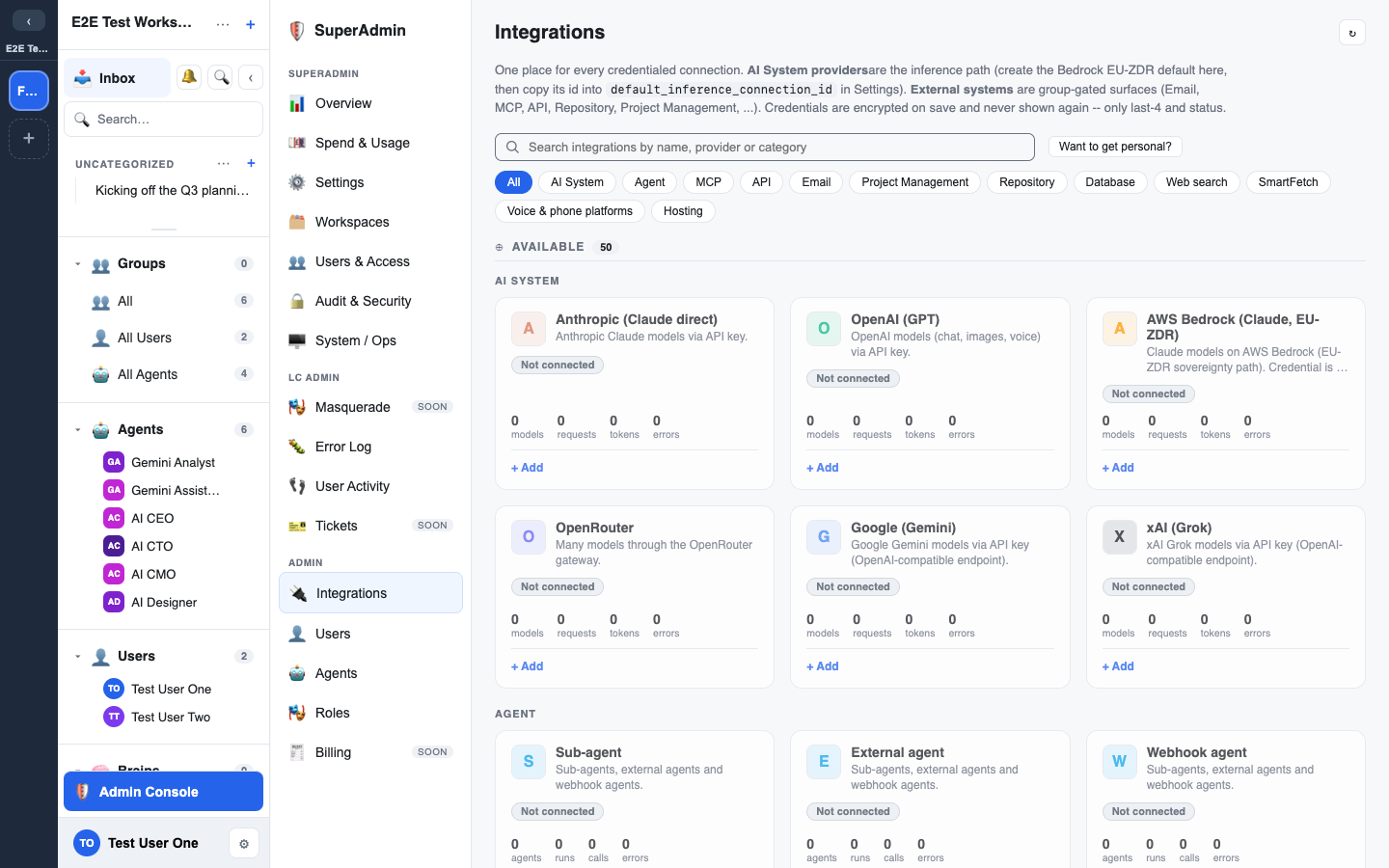Filter integrations by Hosting
The height and width of the screenshot is (868, 1389).
pos(683,211)
